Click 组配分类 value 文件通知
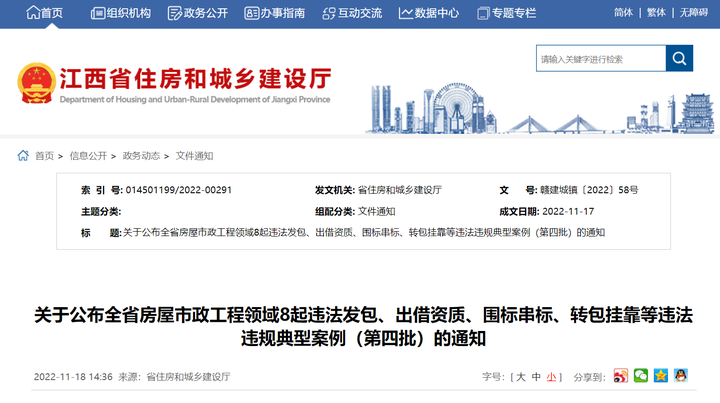The height and width of the screenshot is (403, 720). (x=377, y=212)
